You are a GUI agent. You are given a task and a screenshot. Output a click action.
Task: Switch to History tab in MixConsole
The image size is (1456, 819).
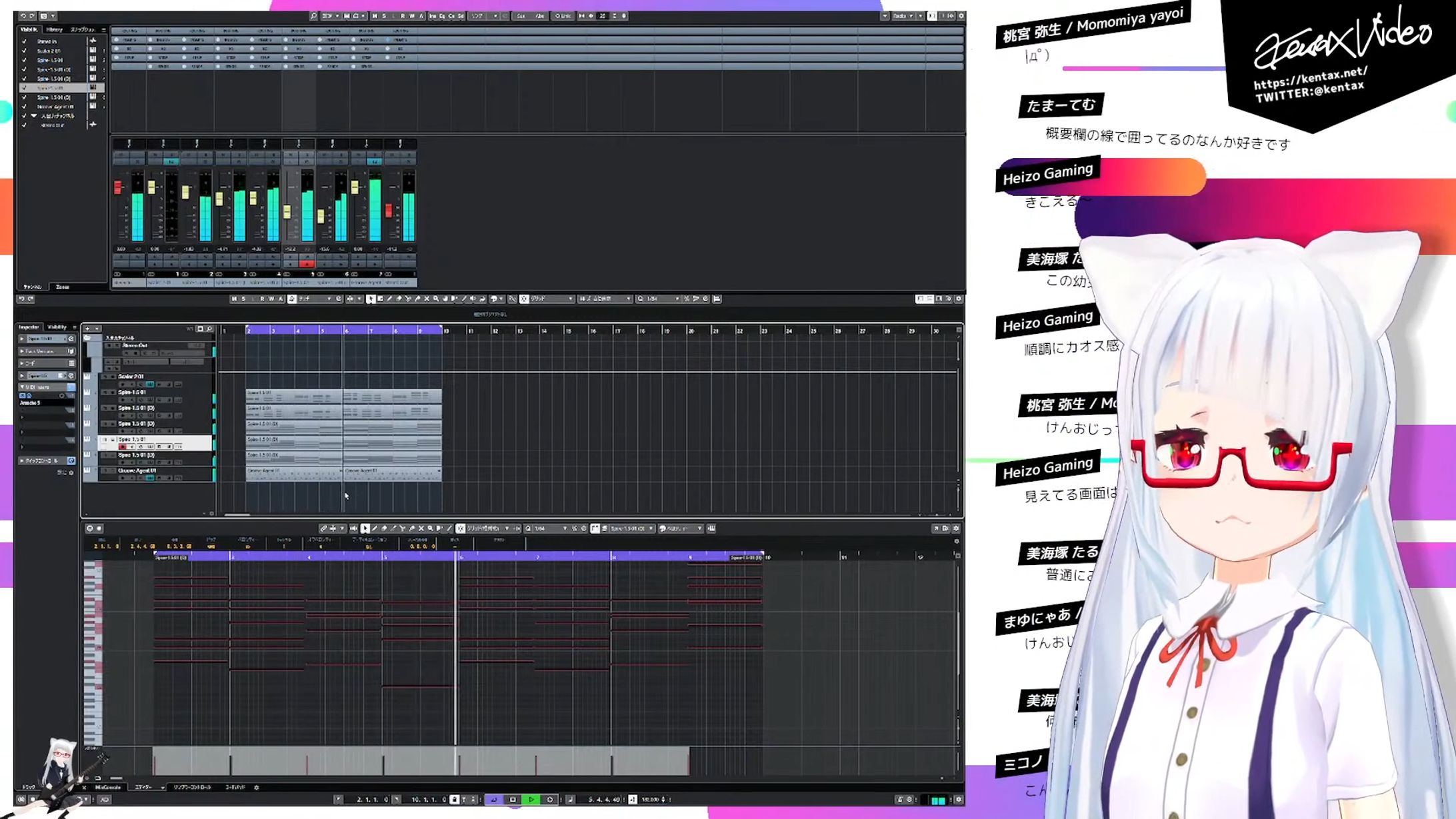pos(54,29)
